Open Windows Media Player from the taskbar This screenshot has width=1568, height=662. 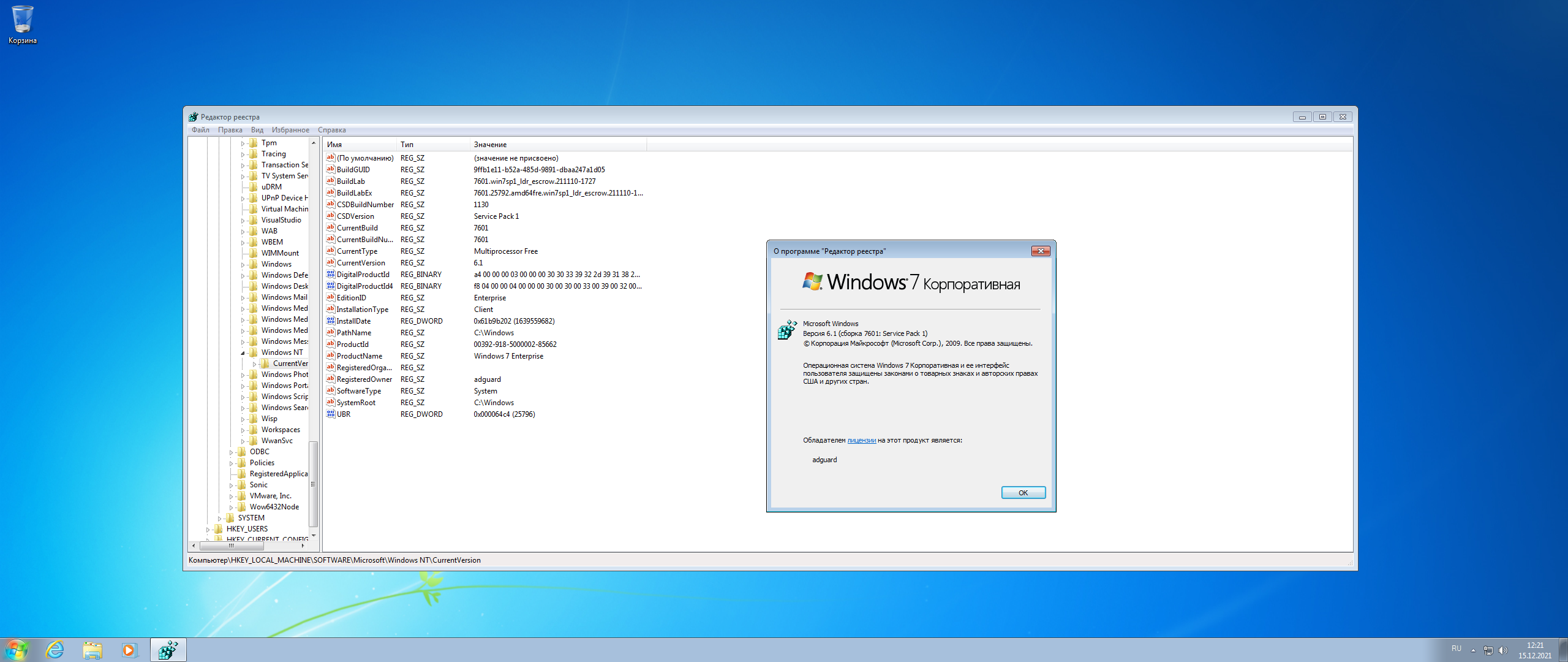click(x=129, y=650)
